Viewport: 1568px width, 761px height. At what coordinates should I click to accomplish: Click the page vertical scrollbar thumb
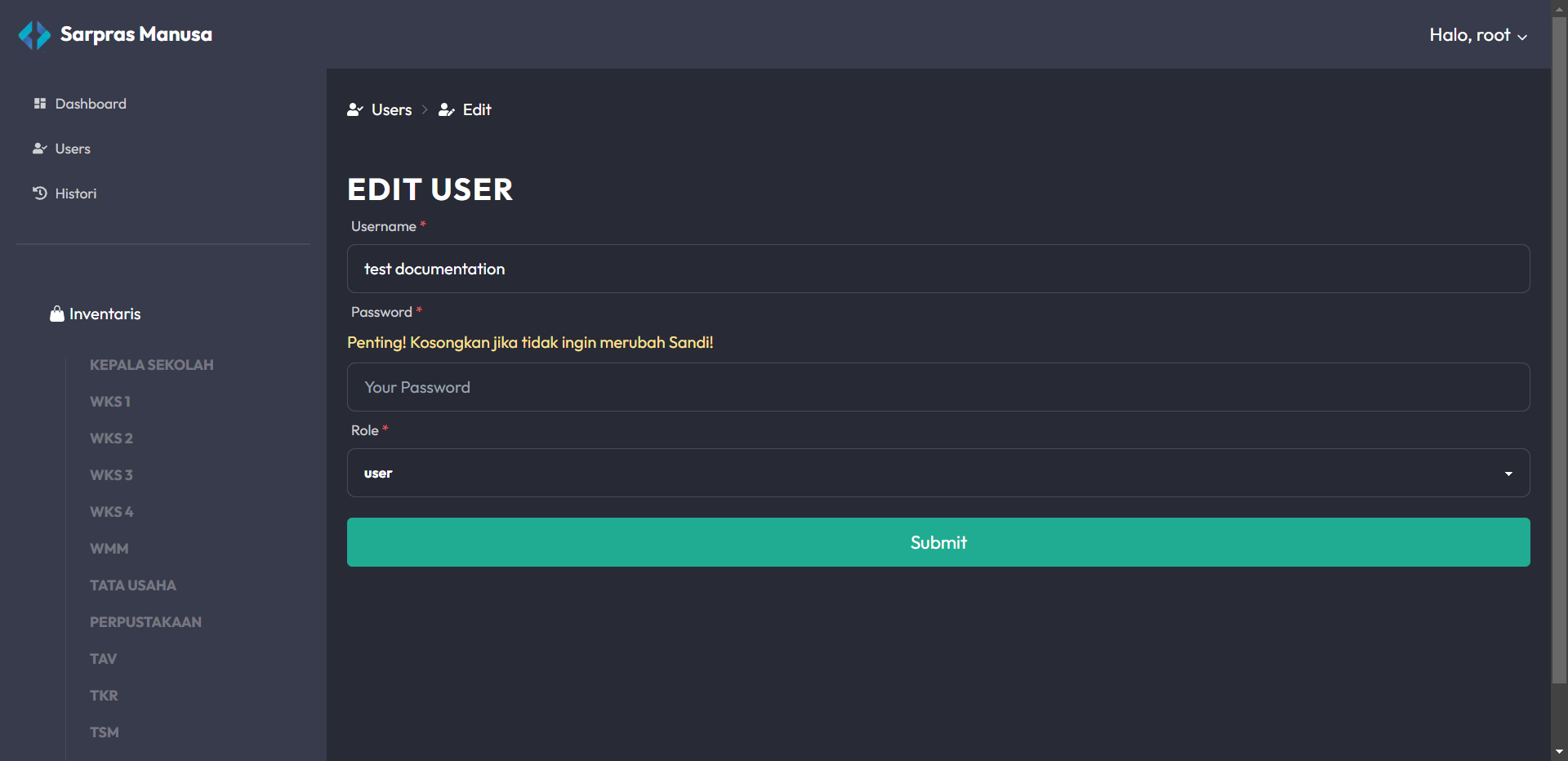coord(1560,349)
